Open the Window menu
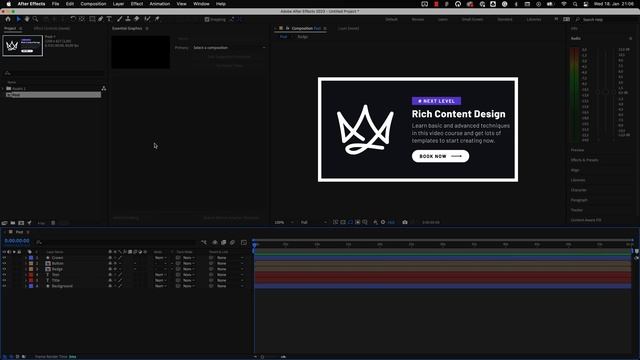Image resolution: width=640 pixels, height=360 pixels. tap(201, 4)
